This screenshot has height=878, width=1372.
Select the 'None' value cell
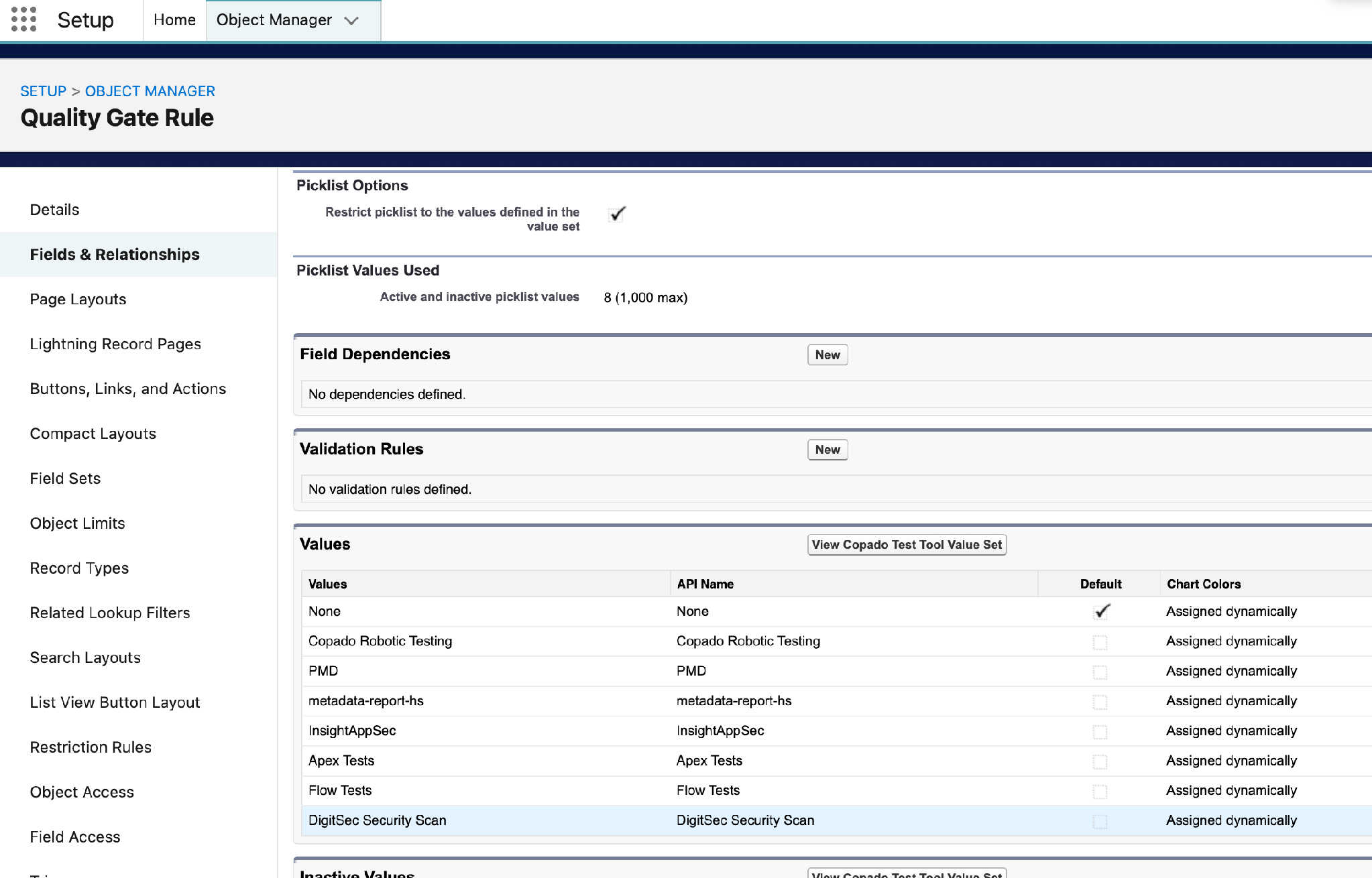pyautogui.click(x=325, y=611)
